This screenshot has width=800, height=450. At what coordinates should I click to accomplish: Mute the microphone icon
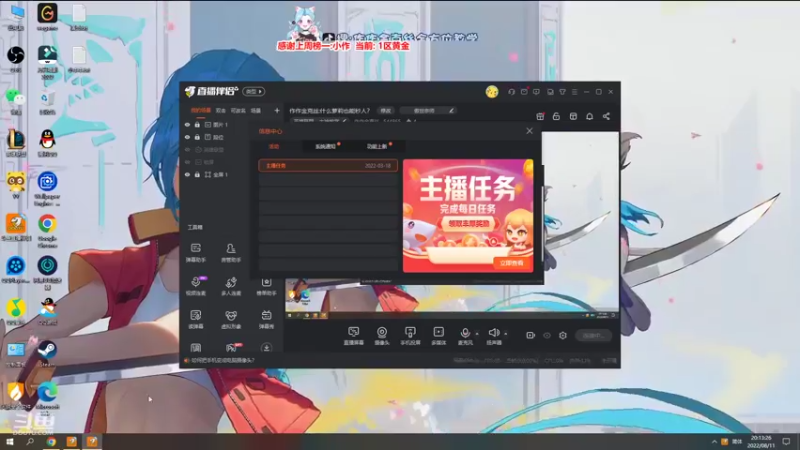(465, 333)
